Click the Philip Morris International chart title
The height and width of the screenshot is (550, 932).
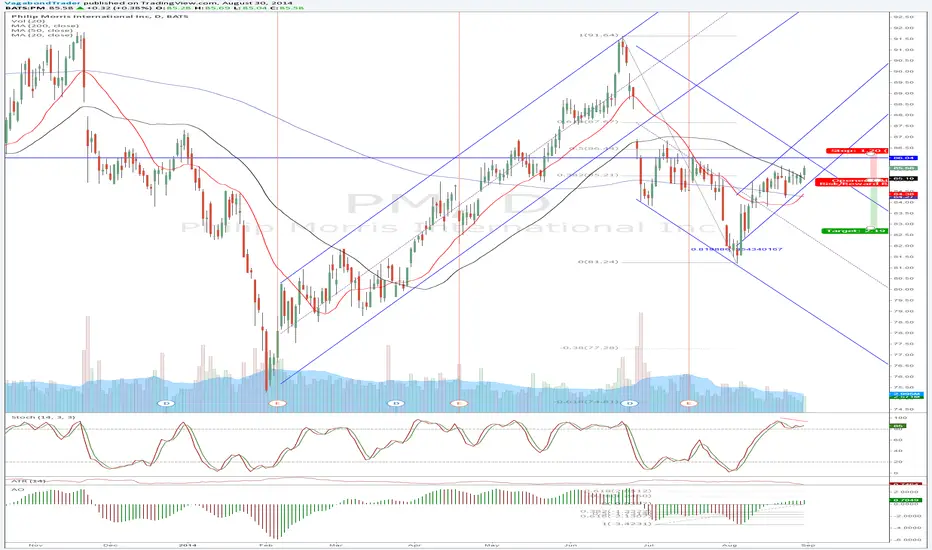click(x=99, y=16)
